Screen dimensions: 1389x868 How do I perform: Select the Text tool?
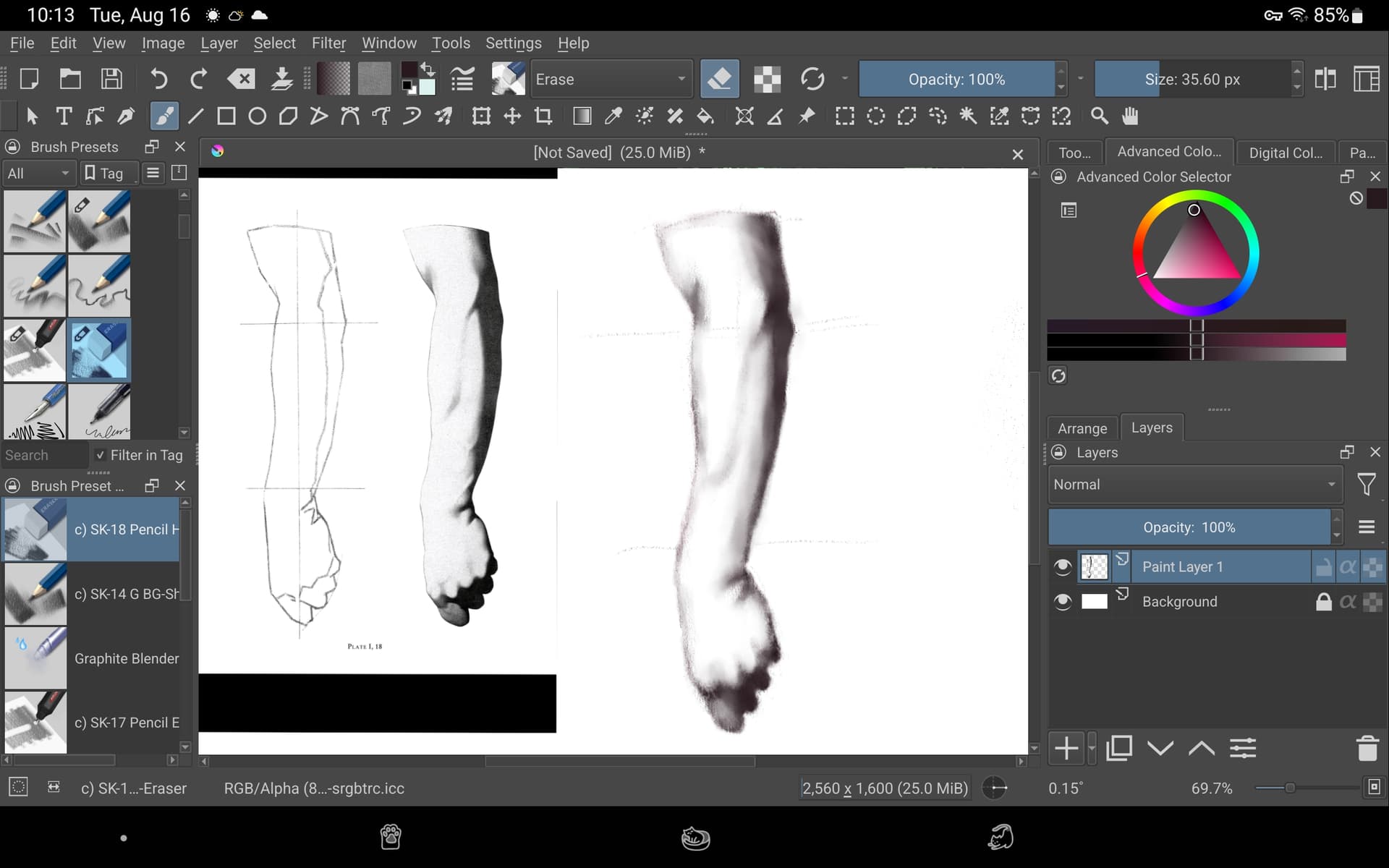click(64, 116)
